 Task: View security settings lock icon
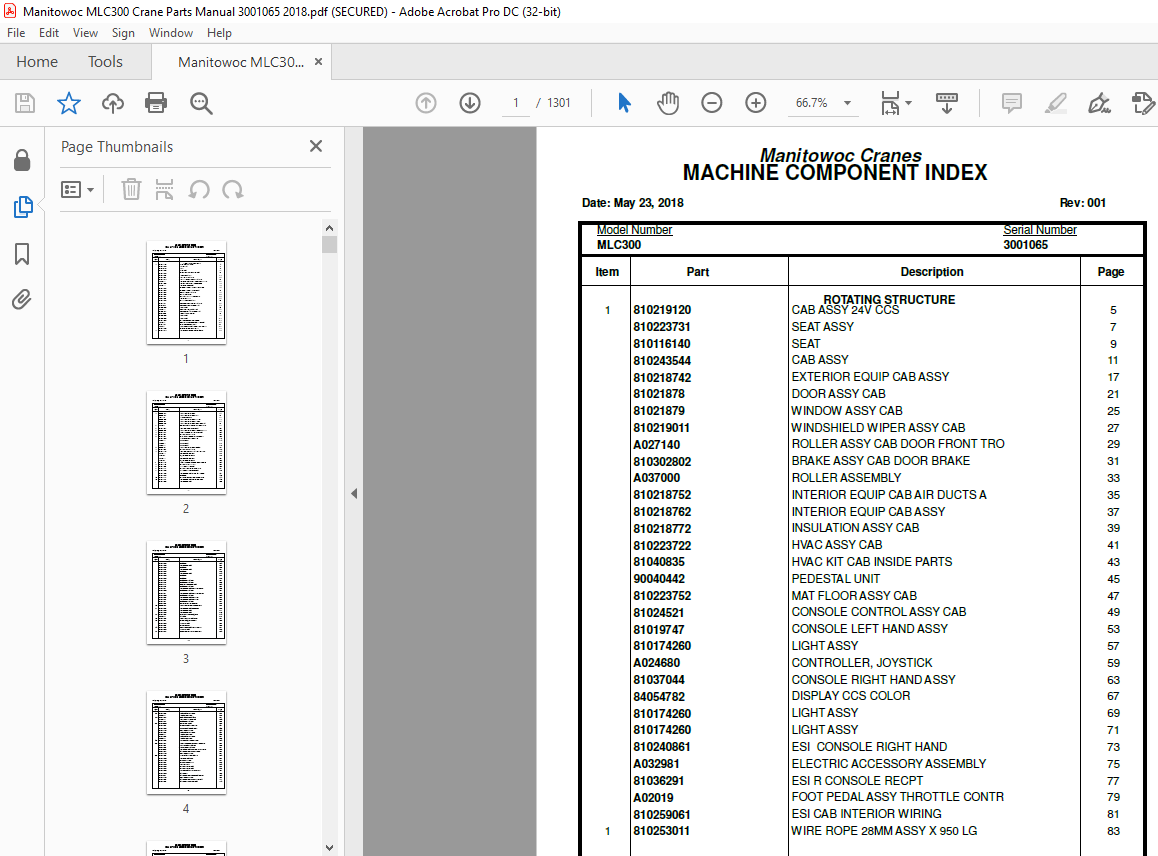[22, 160]
